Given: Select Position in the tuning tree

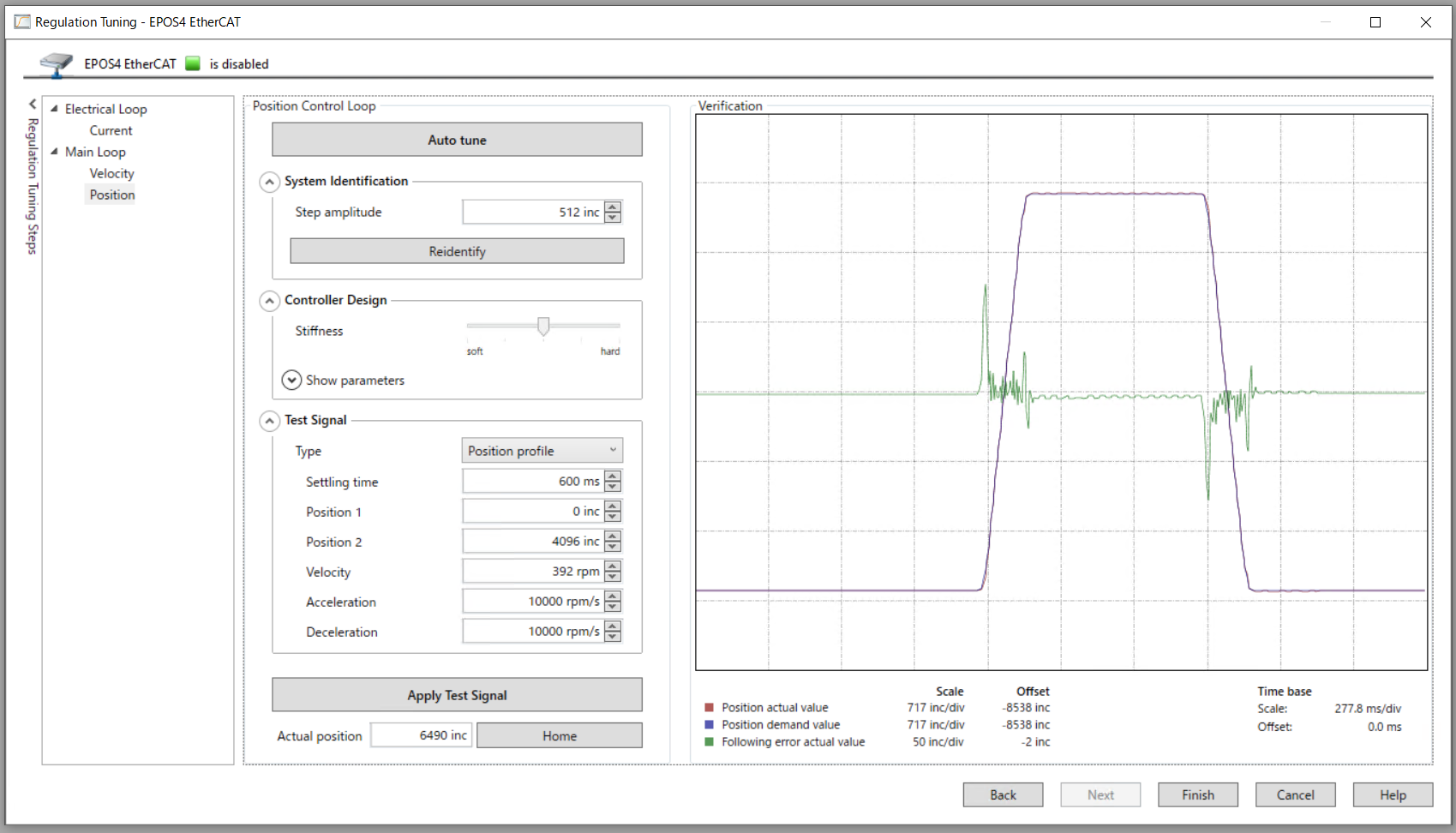Looking at the screenshot, I should (x=112, y=195).
